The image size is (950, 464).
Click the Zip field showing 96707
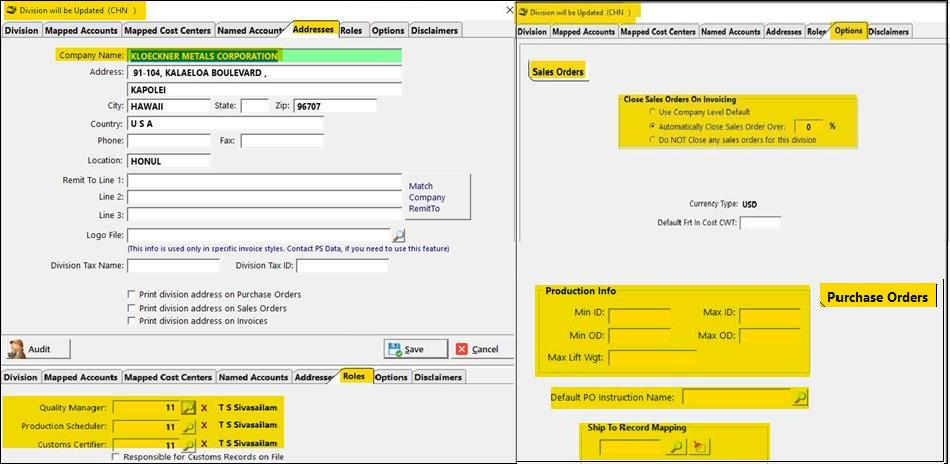(x=334, y=106)
